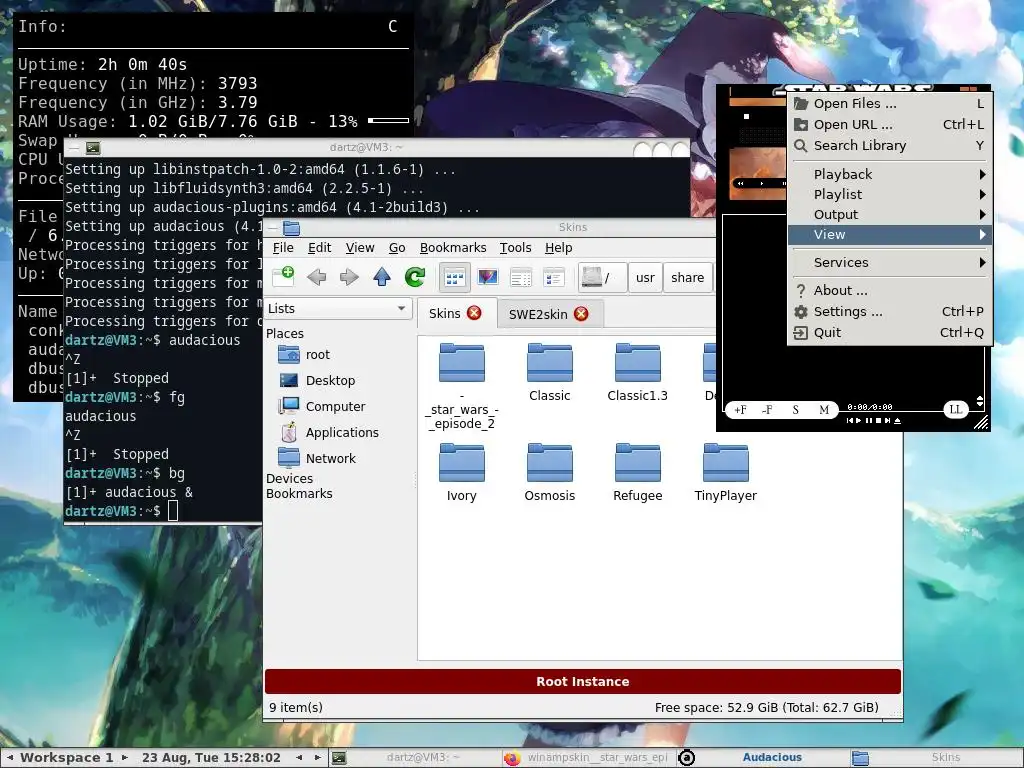Click the S select playlist button

pyautogui.click(x=795, y=409)
